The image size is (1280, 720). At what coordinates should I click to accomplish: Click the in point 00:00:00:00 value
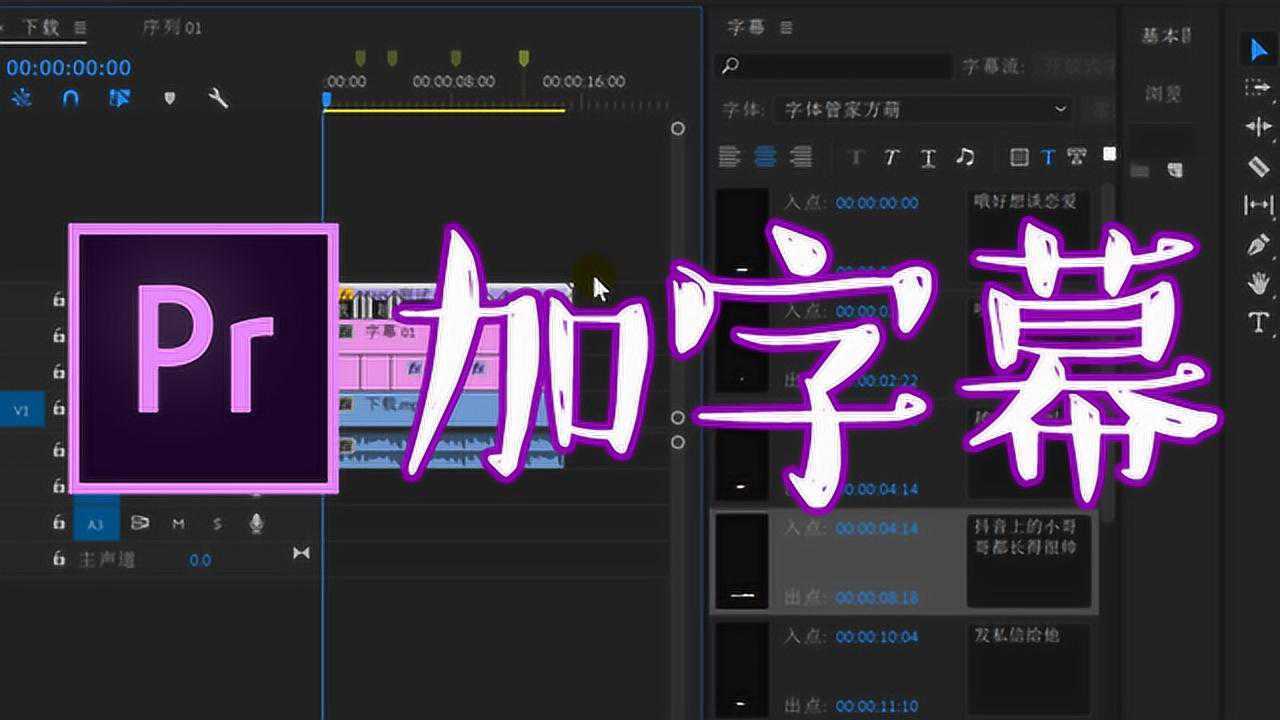click(877, 203)
